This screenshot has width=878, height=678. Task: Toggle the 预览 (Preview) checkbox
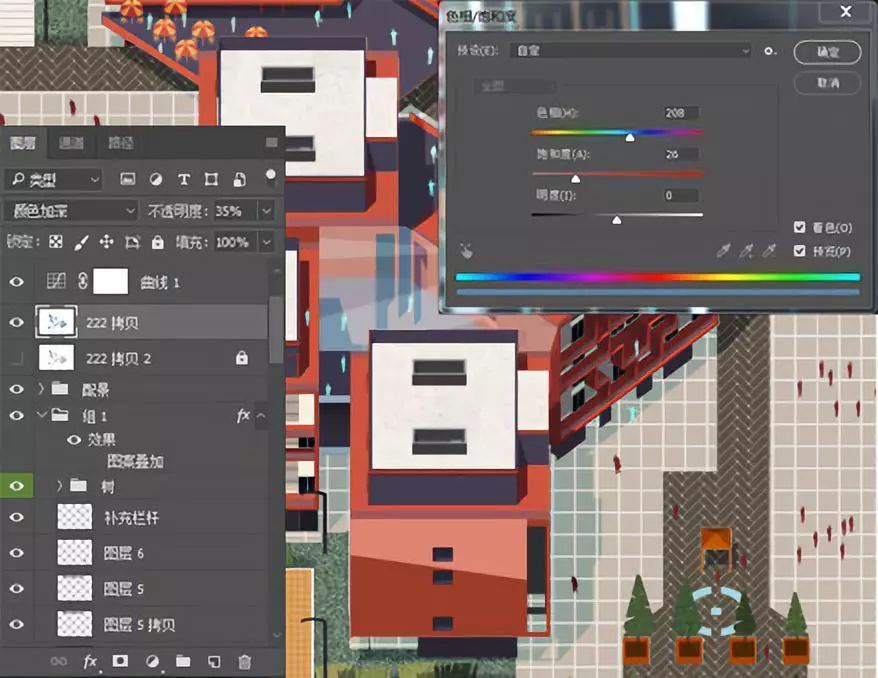[x=799, y=251]
